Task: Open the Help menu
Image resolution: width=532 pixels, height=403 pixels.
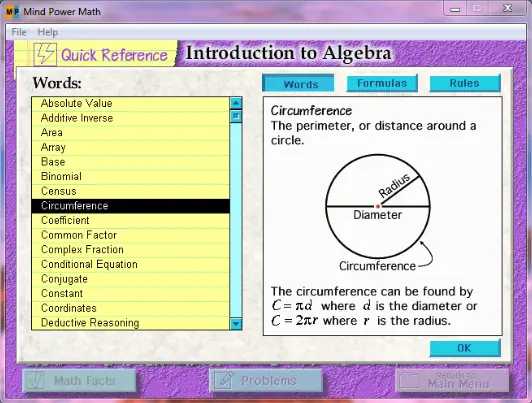Action: (x=48, y=32)
